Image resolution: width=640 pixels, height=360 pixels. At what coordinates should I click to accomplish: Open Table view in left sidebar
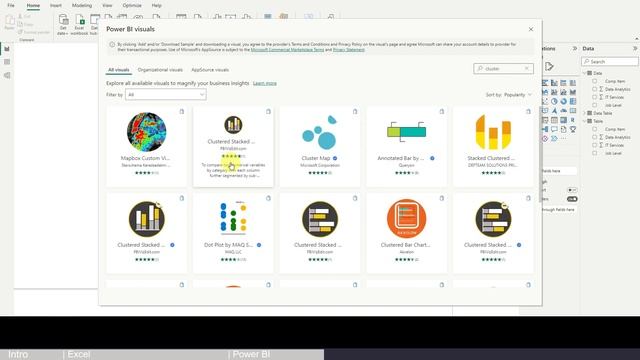(x=7, y=62)
